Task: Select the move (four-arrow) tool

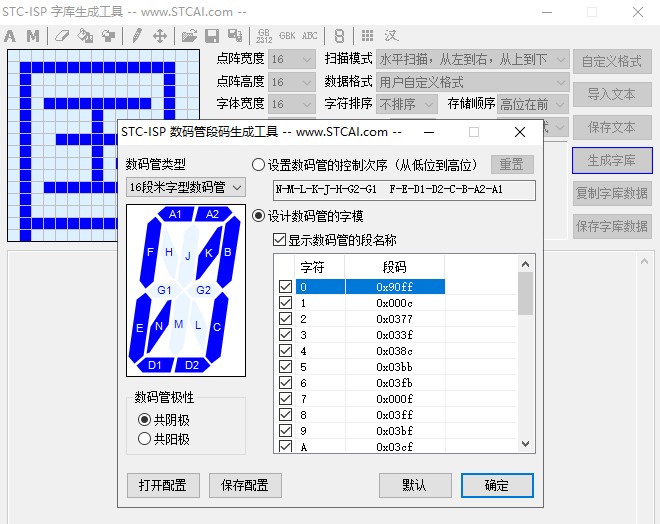Action: [x=160, y=36]
